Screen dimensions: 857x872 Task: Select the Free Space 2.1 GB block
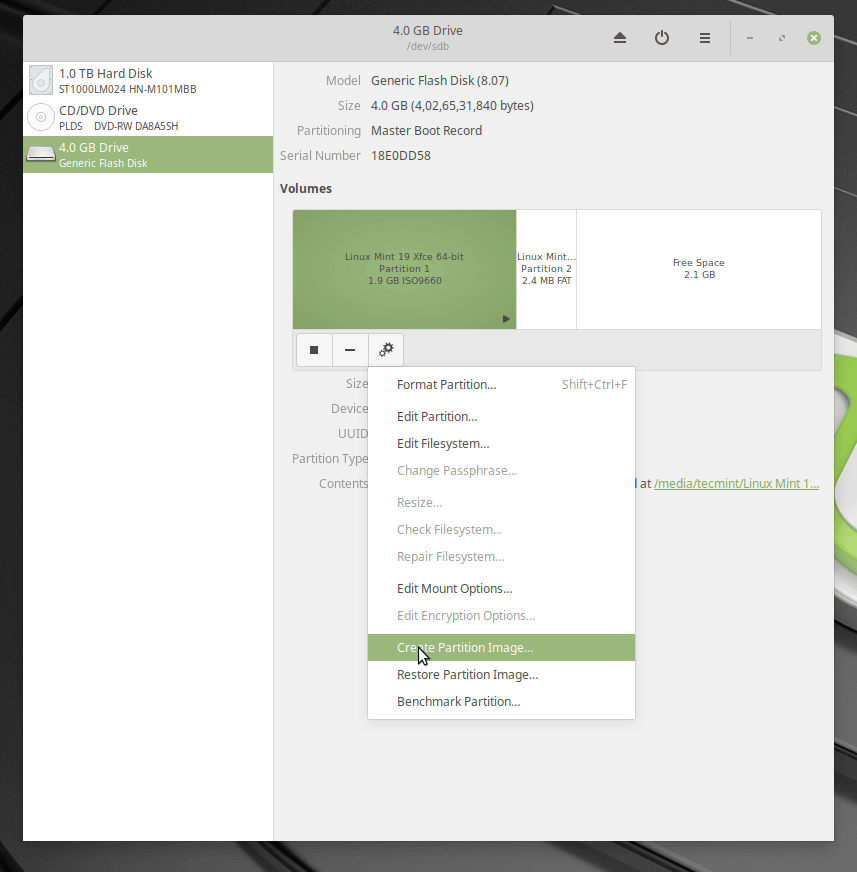pos(698,269)
